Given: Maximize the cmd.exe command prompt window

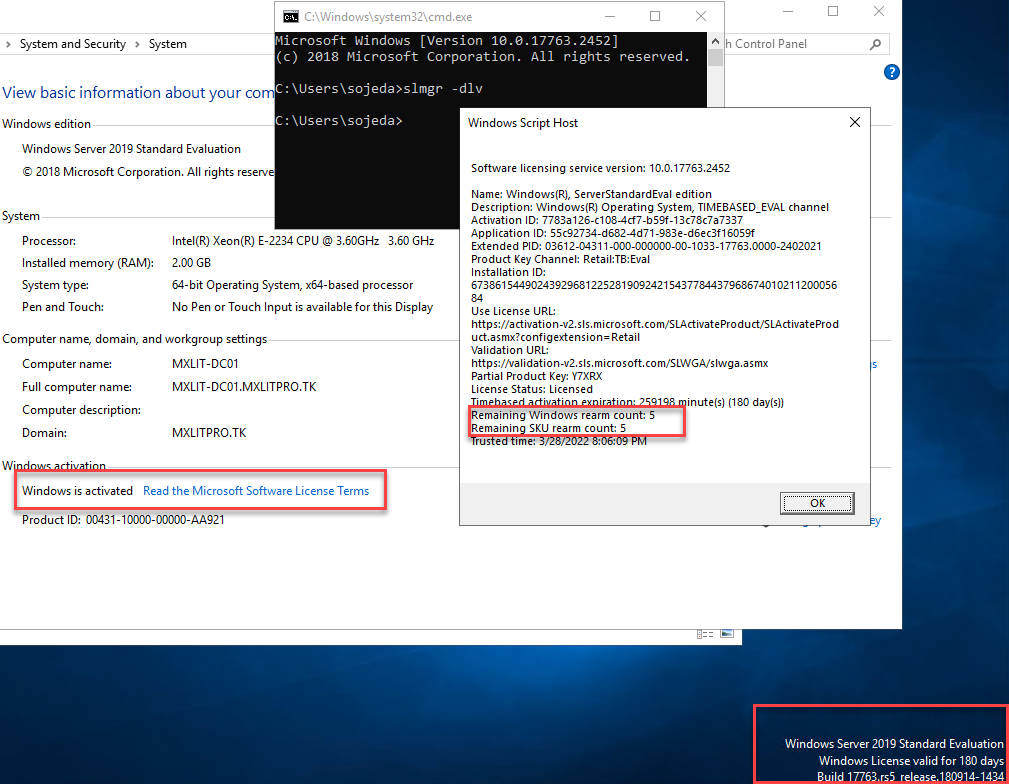Looking at the screenshot, I should point(655,16).
